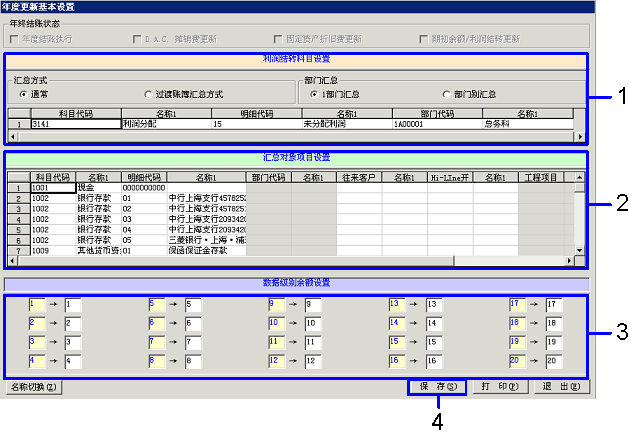Click the 名称切换(Z) button
Screen dimensions: 629x437
tap(36, 386)
